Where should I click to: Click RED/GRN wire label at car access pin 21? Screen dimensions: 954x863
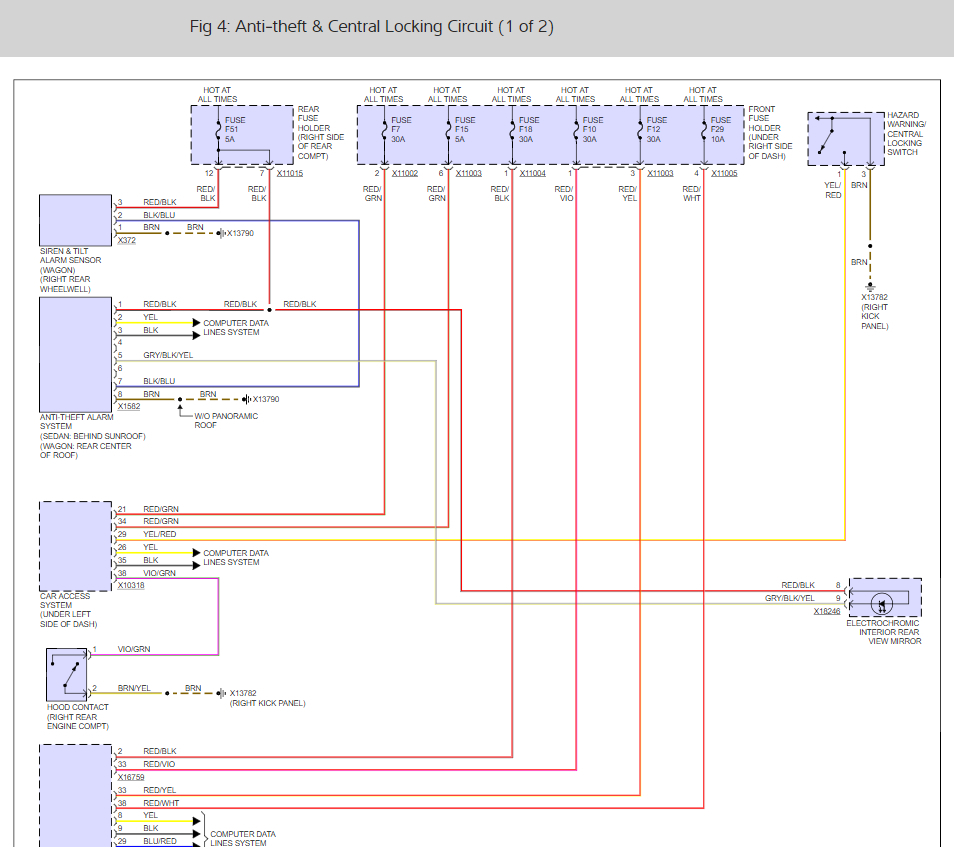(161, 509)
